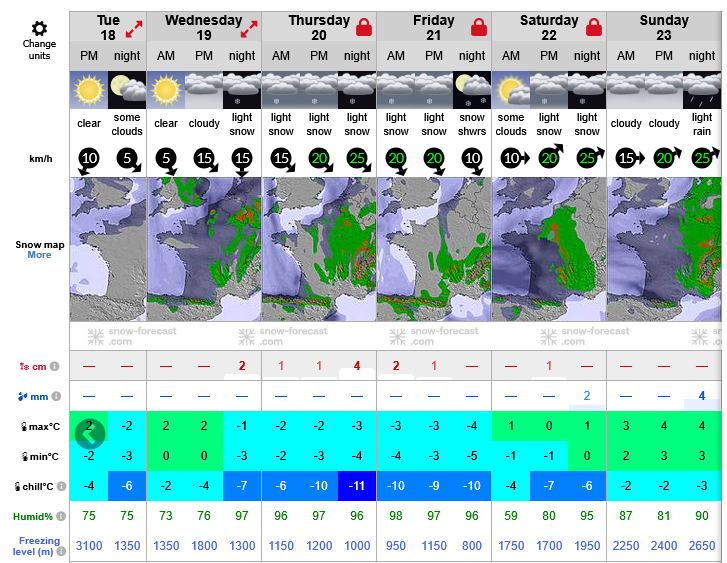This screenshot has width=727, height=563.
Task: Open info icon next to Humid%
Action: point(61,516)
